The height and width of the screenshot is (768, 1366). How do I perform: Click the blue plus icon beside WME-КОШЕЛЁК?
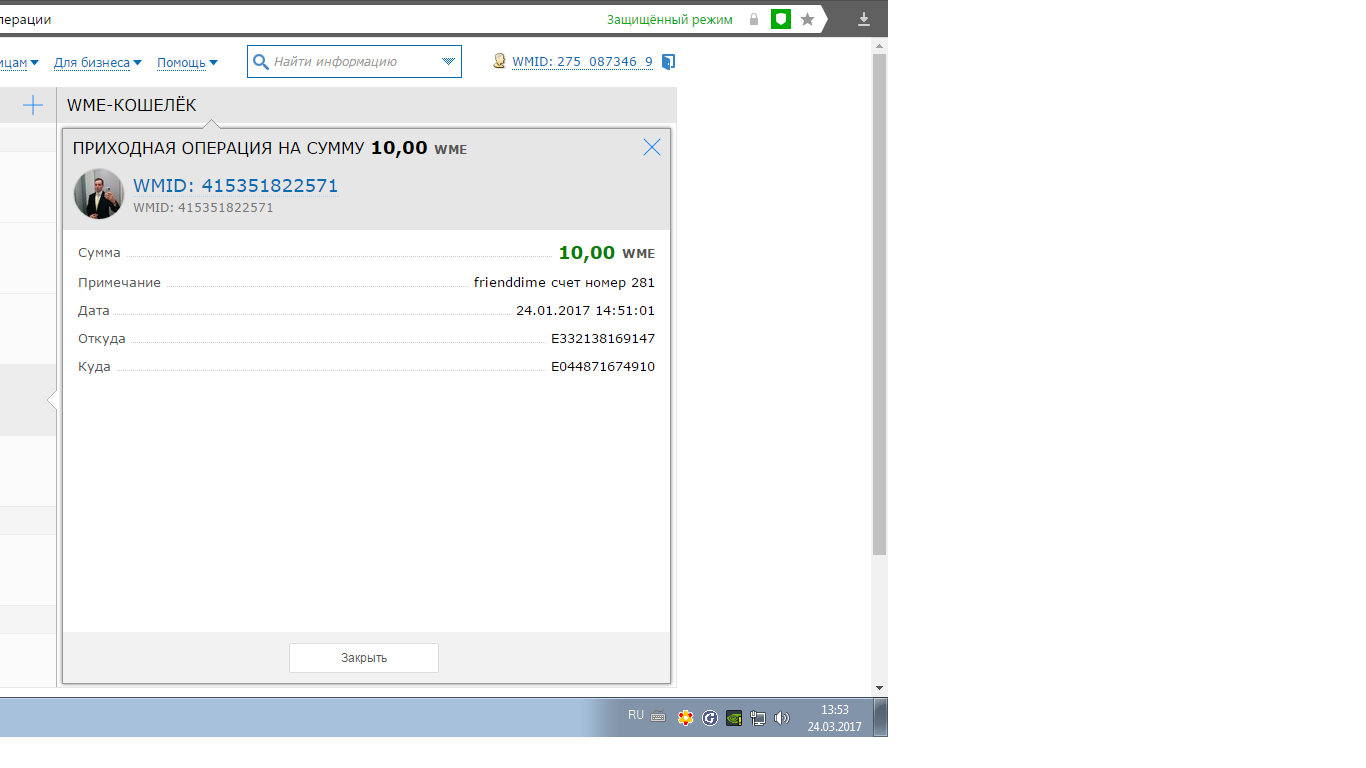(x=33, y=105)
